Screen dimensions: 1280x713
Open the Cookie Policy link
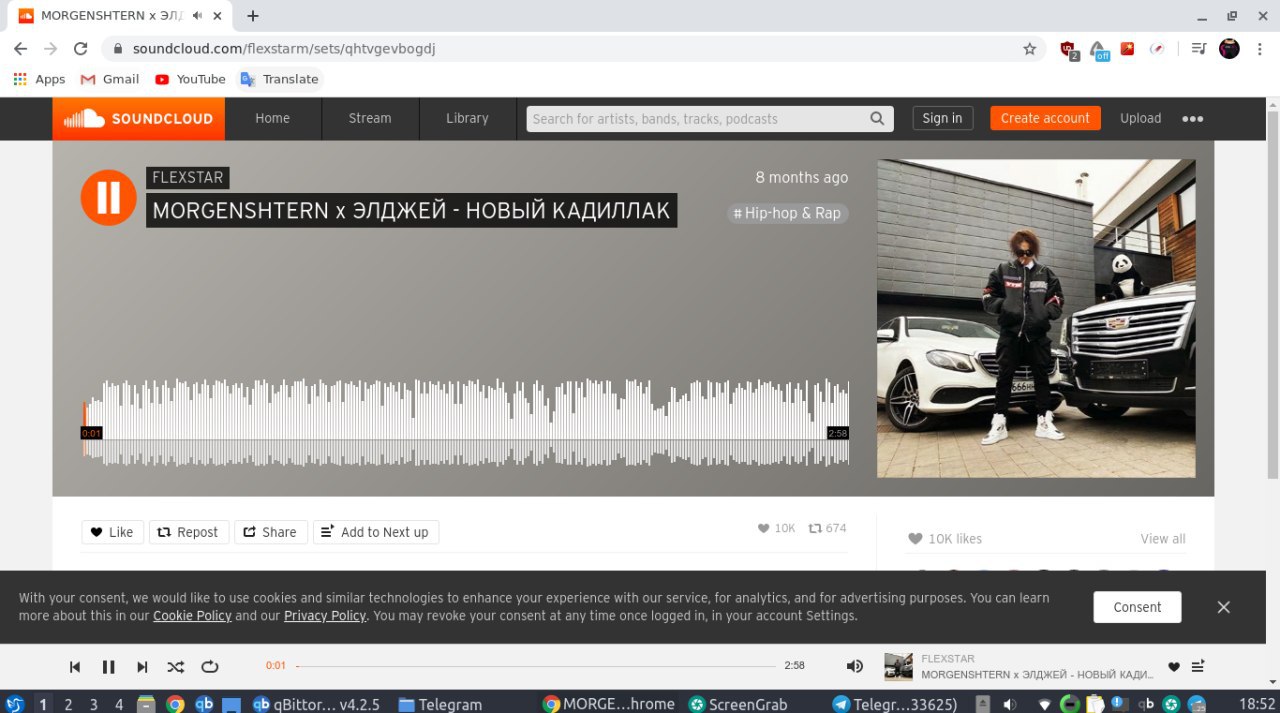pyautogui.click(x=192, y=616)
